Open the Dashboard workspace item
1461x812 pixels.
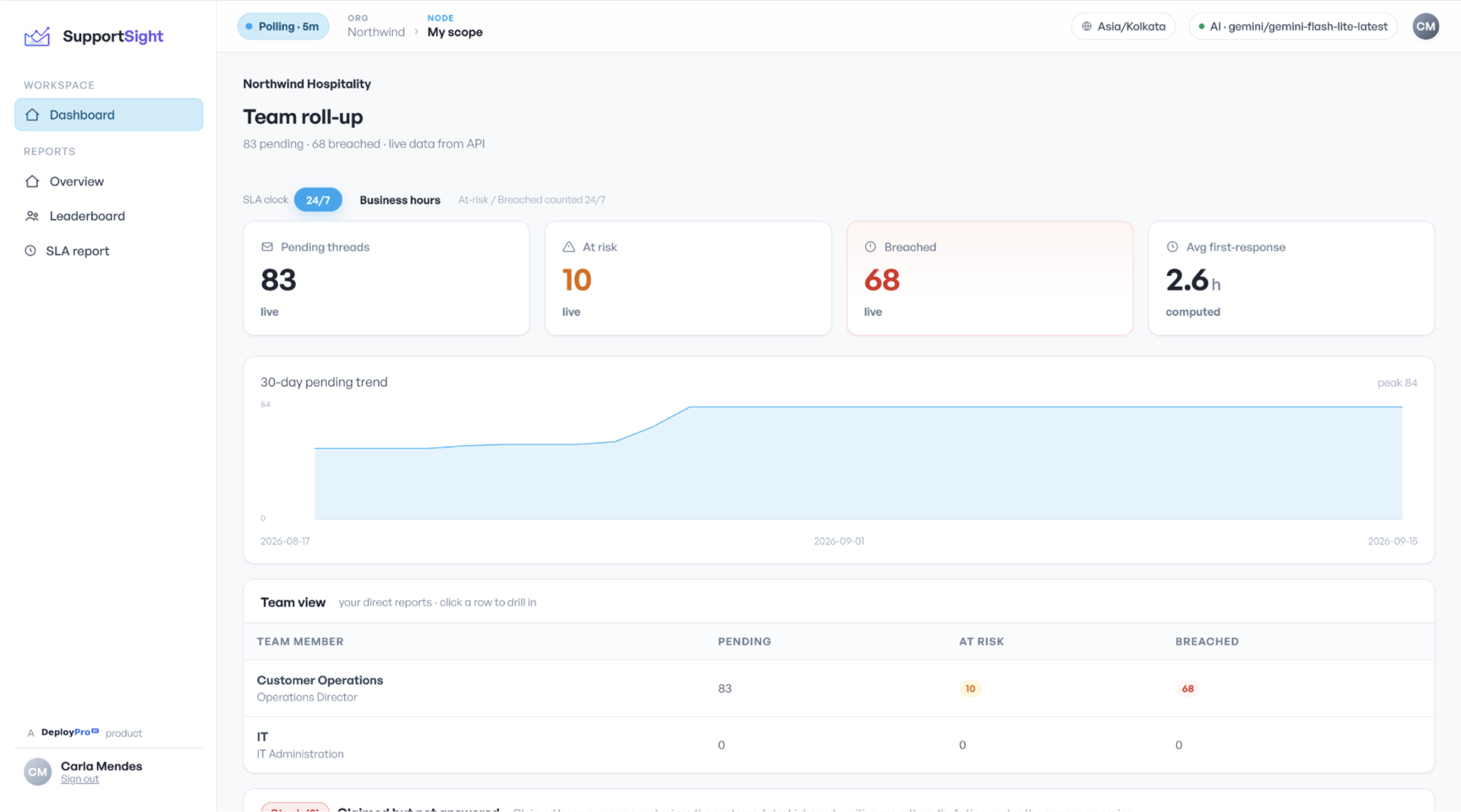[109, 115]
